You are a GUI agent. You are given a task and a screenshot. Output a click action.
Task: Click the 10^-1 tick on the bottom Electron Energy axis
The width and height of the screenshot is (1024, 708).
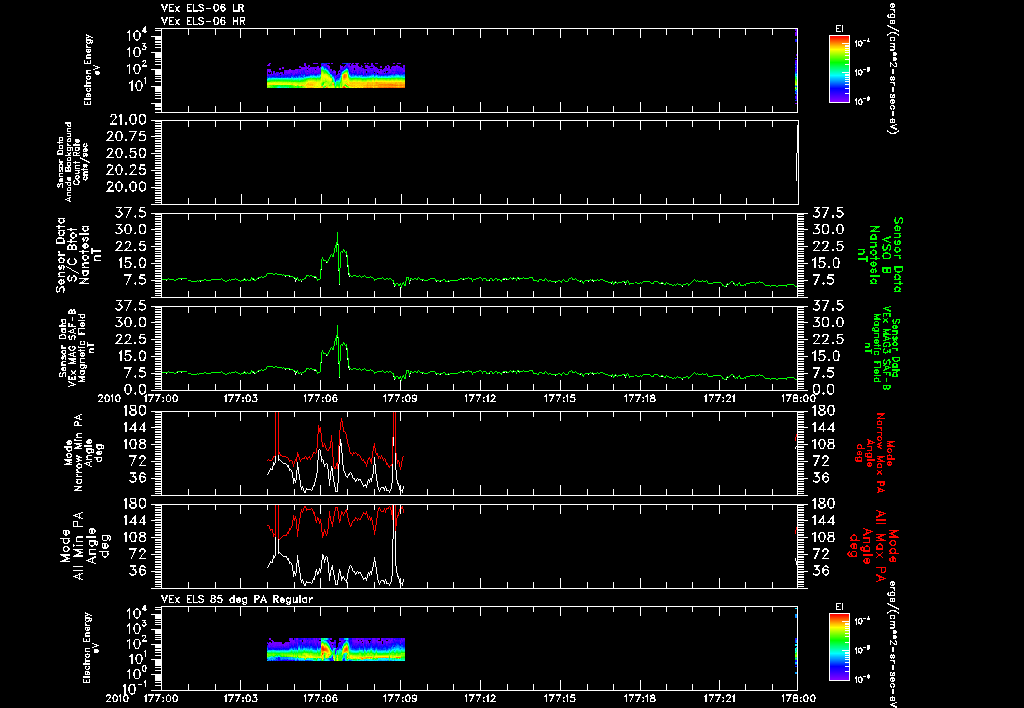pyautogui.click(x=134, y=688)
